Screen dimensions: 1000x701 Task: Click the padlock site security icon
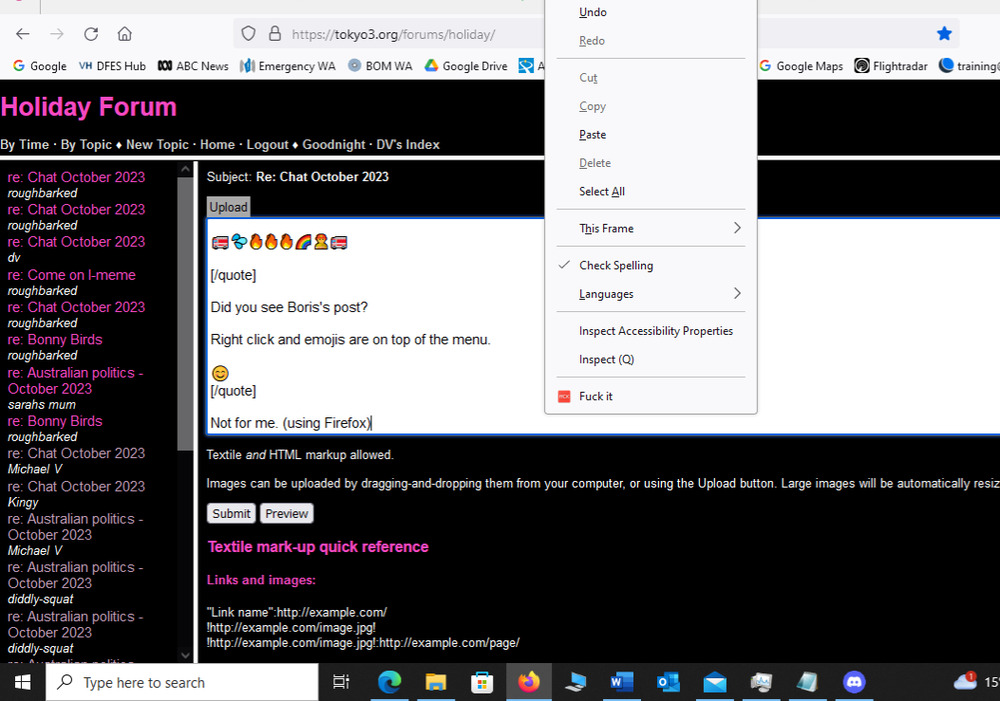(274, 34)
